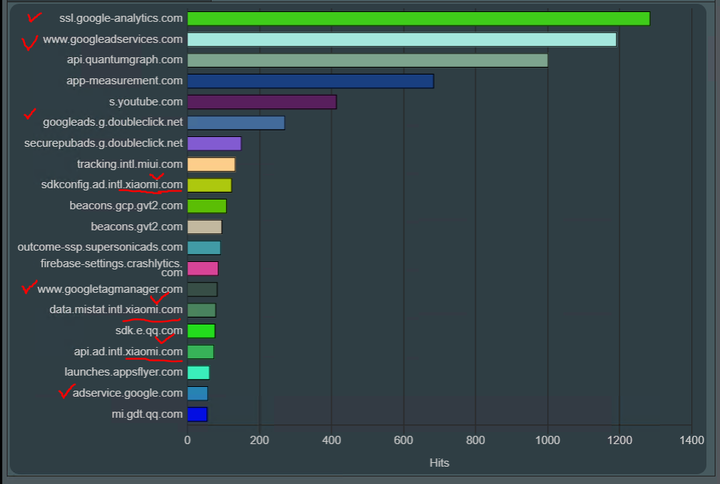This screenshot has height=484, width=720.
Task: Click the googleads.g.doubleclick.net label
Action: (112, 122)
